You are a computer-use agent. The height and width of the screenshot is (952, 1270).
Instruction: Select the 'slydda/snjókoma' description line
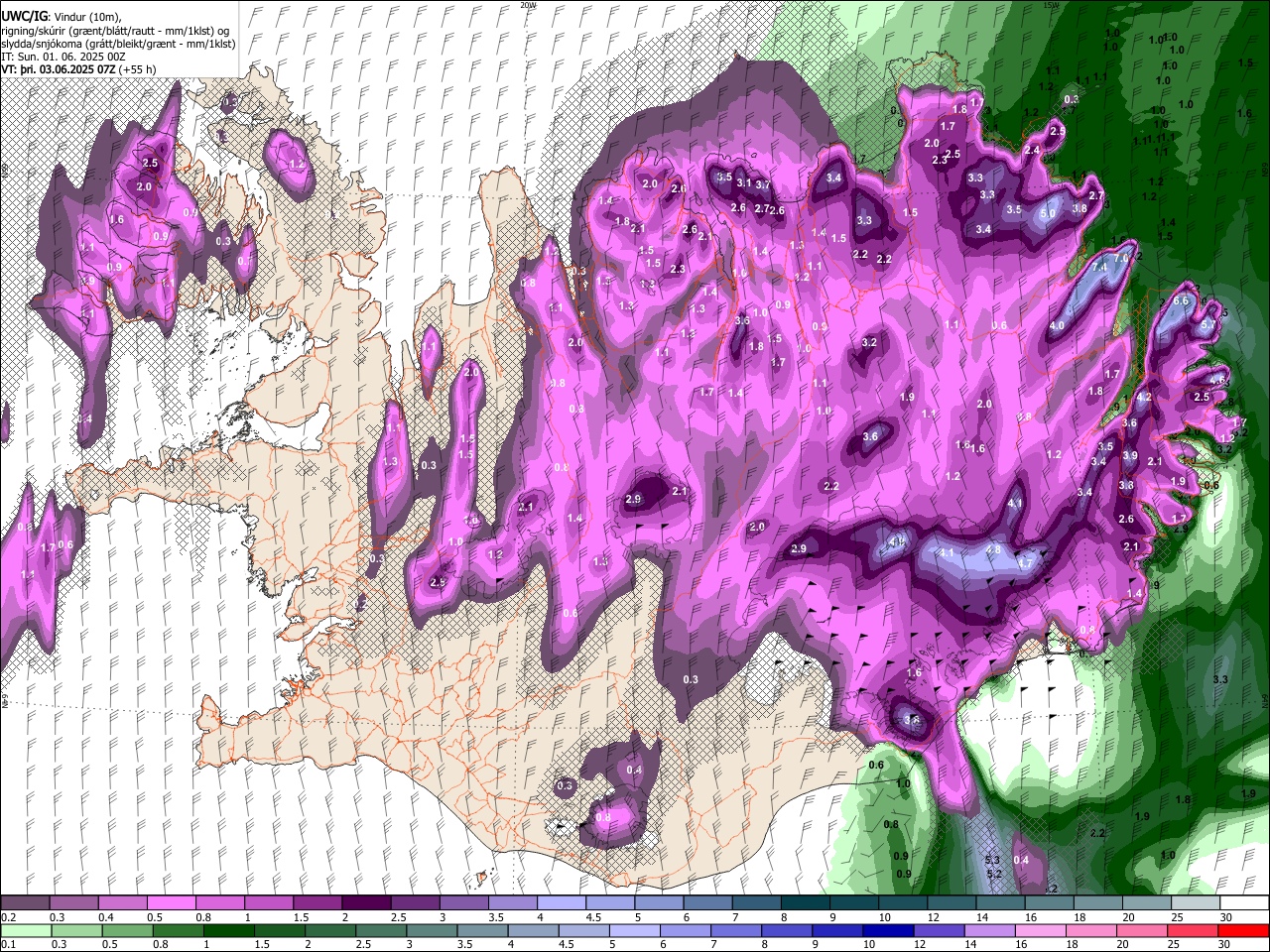click(118, 44)
